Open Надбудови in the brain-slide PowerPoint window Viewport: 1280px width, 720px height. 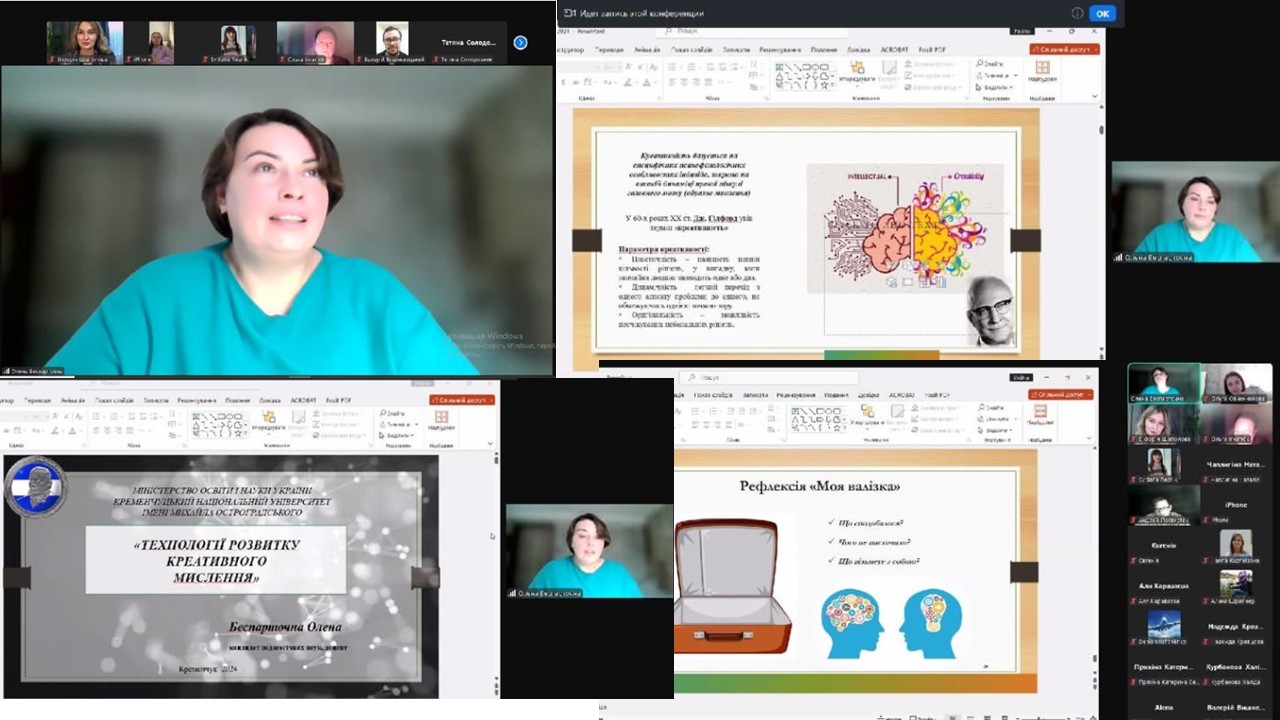click(1042, 71)
